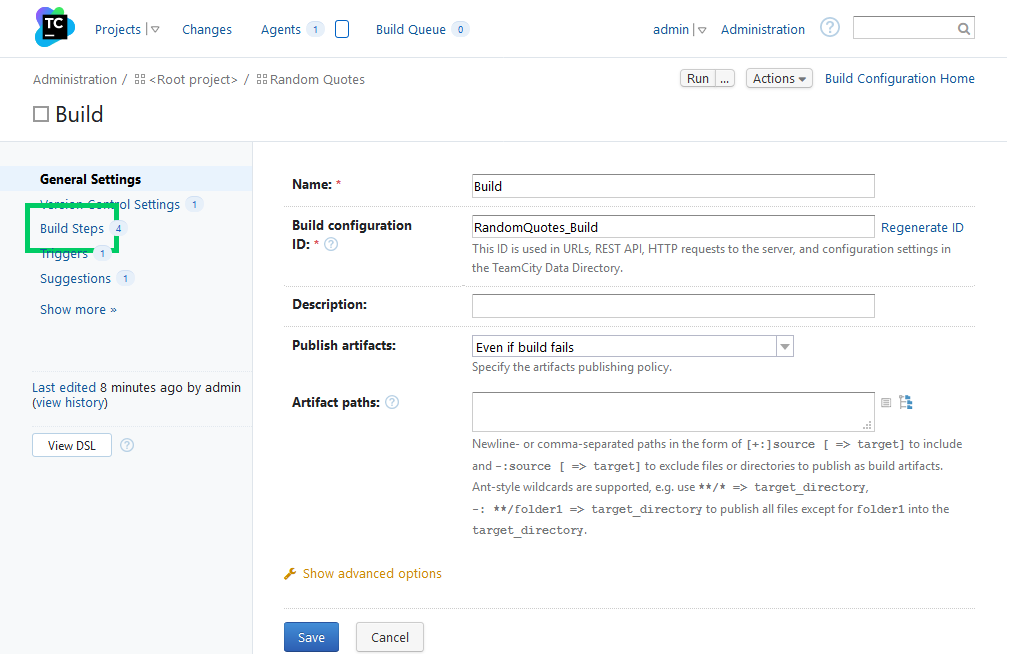Click the Build configuration square icon
The height and width of the screenshot is (654, 1024).
click(41, 114)
